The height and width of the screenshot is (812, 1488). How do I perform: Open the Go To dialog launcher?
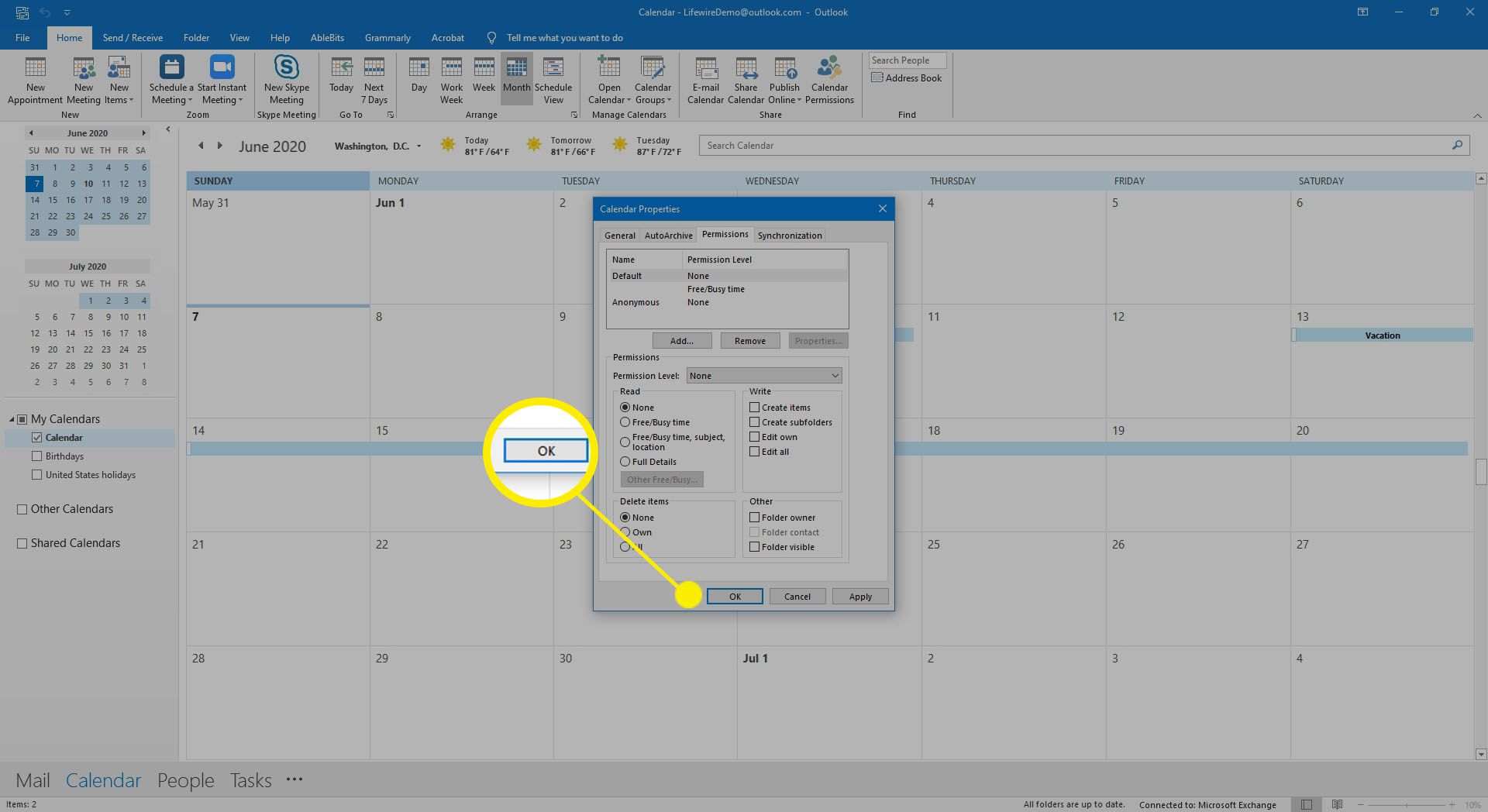(x=391, y=115)
